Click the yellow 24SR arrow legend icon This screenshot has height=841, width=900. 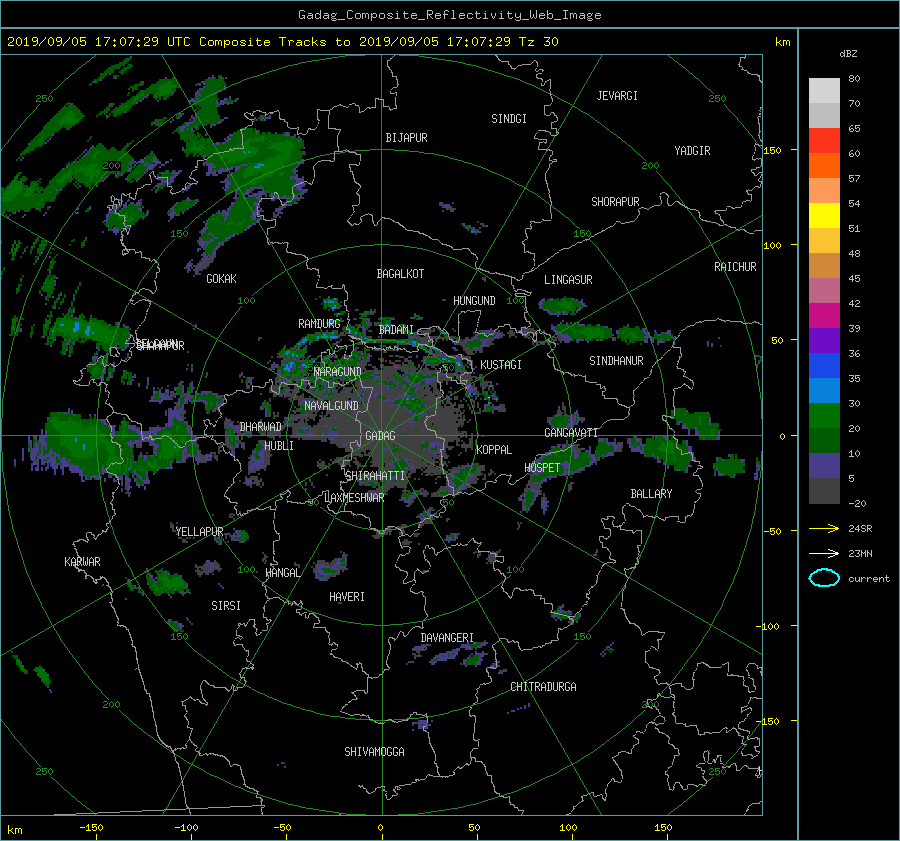[824, 528]
